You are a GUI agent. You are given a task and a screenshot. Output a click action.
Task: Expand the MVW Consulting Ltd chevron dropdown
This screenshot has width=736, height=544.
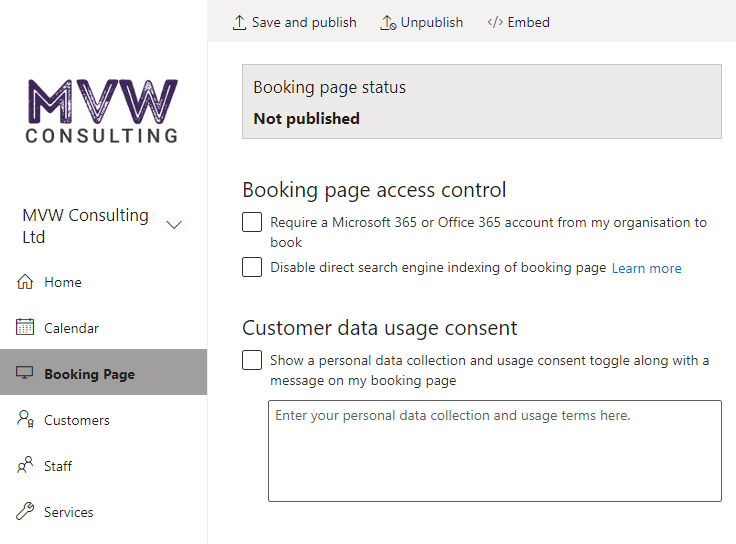pyautogui.click(x=174, y=225)
